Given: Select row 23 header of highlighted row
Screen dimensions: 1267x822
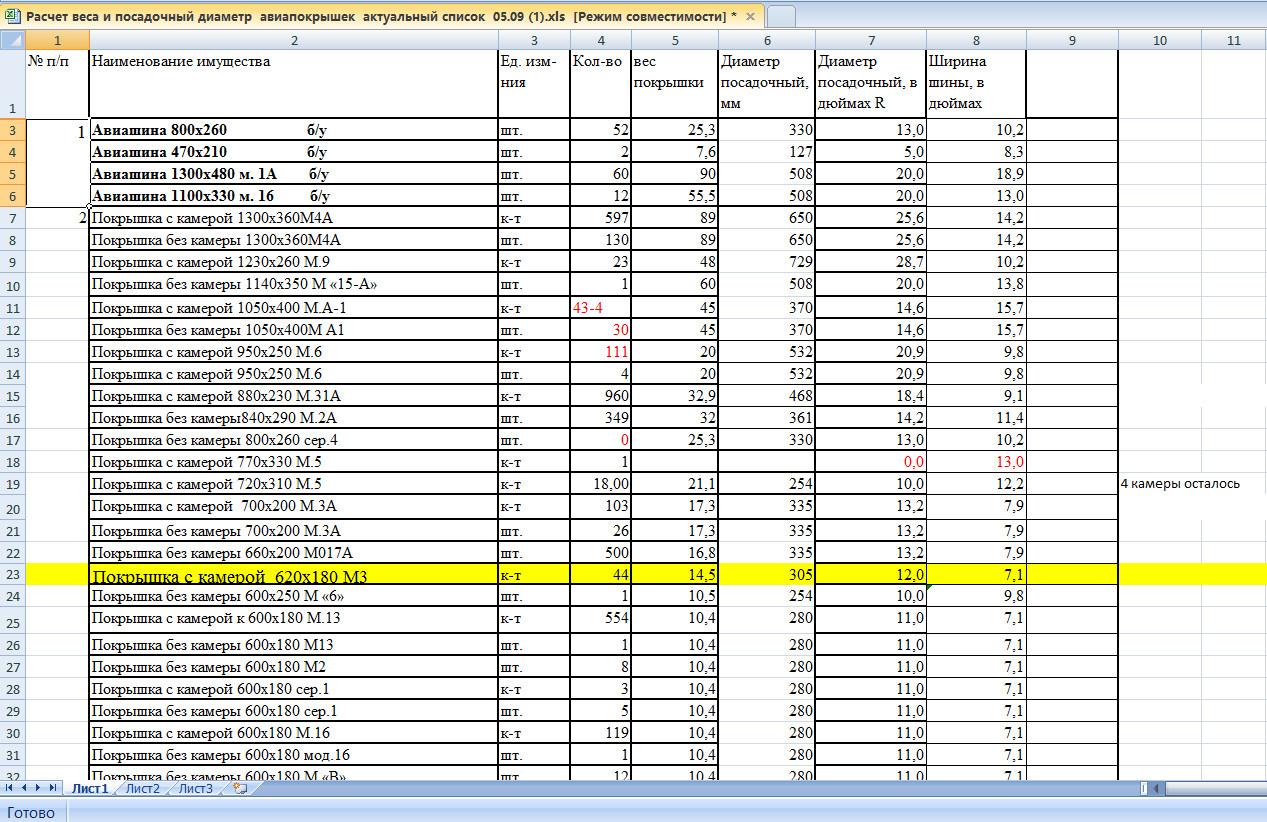Looking at the screenshot, I should 12,575.
